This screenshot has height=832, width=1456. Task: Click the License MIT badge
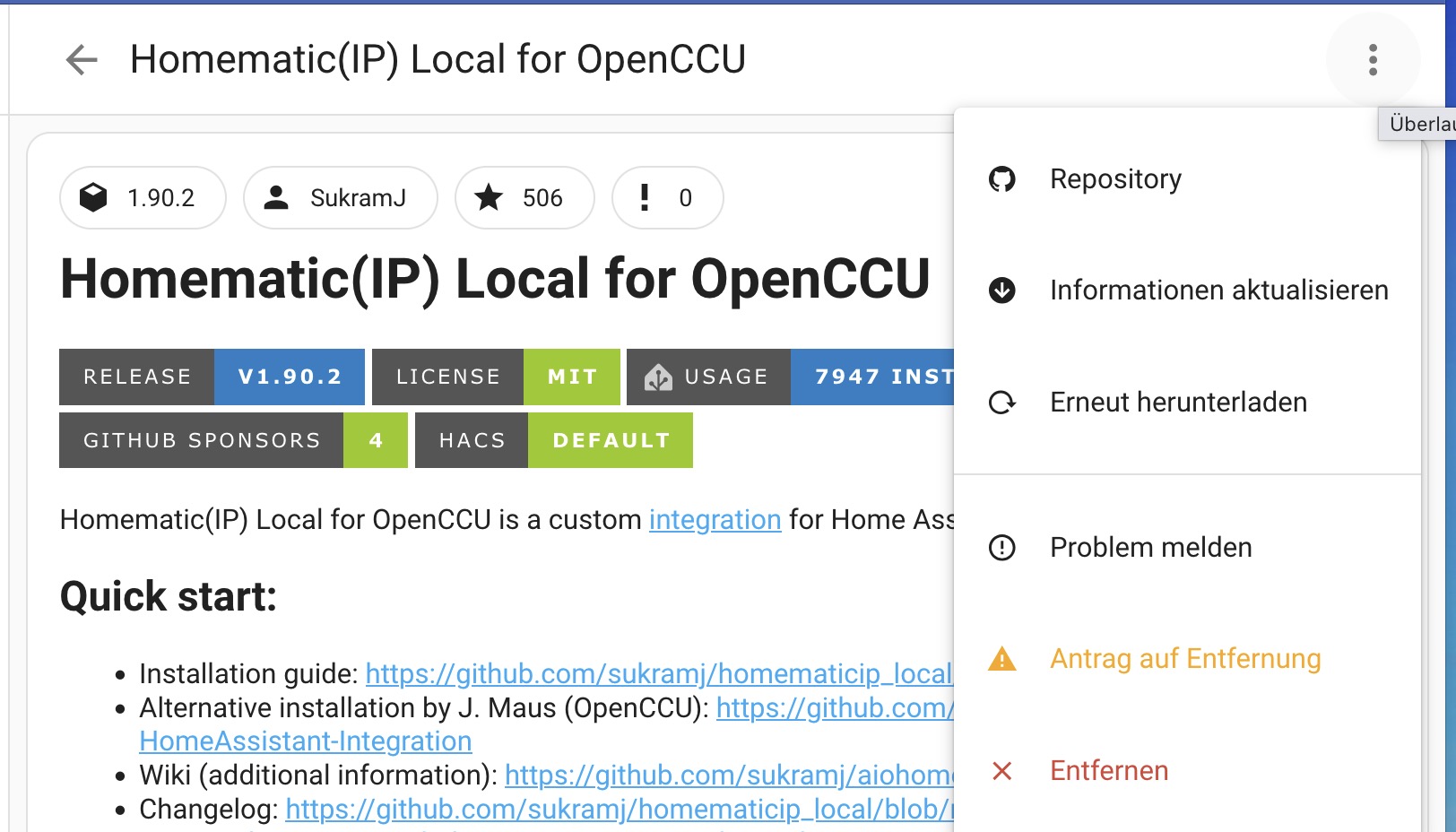coord(495,377)
